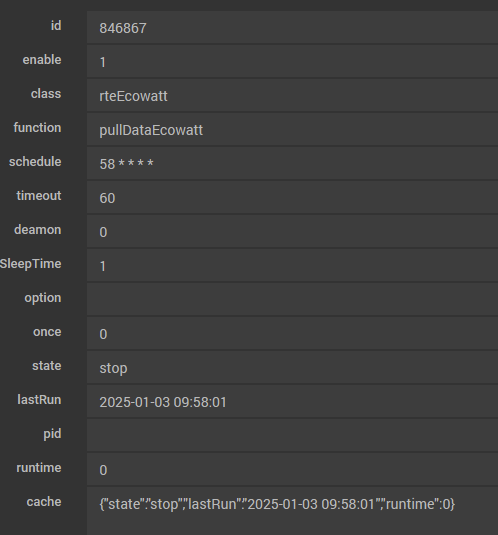Click the state field showing stop
The height and width of the screenshot is (535, 498).
click(292, 367)
